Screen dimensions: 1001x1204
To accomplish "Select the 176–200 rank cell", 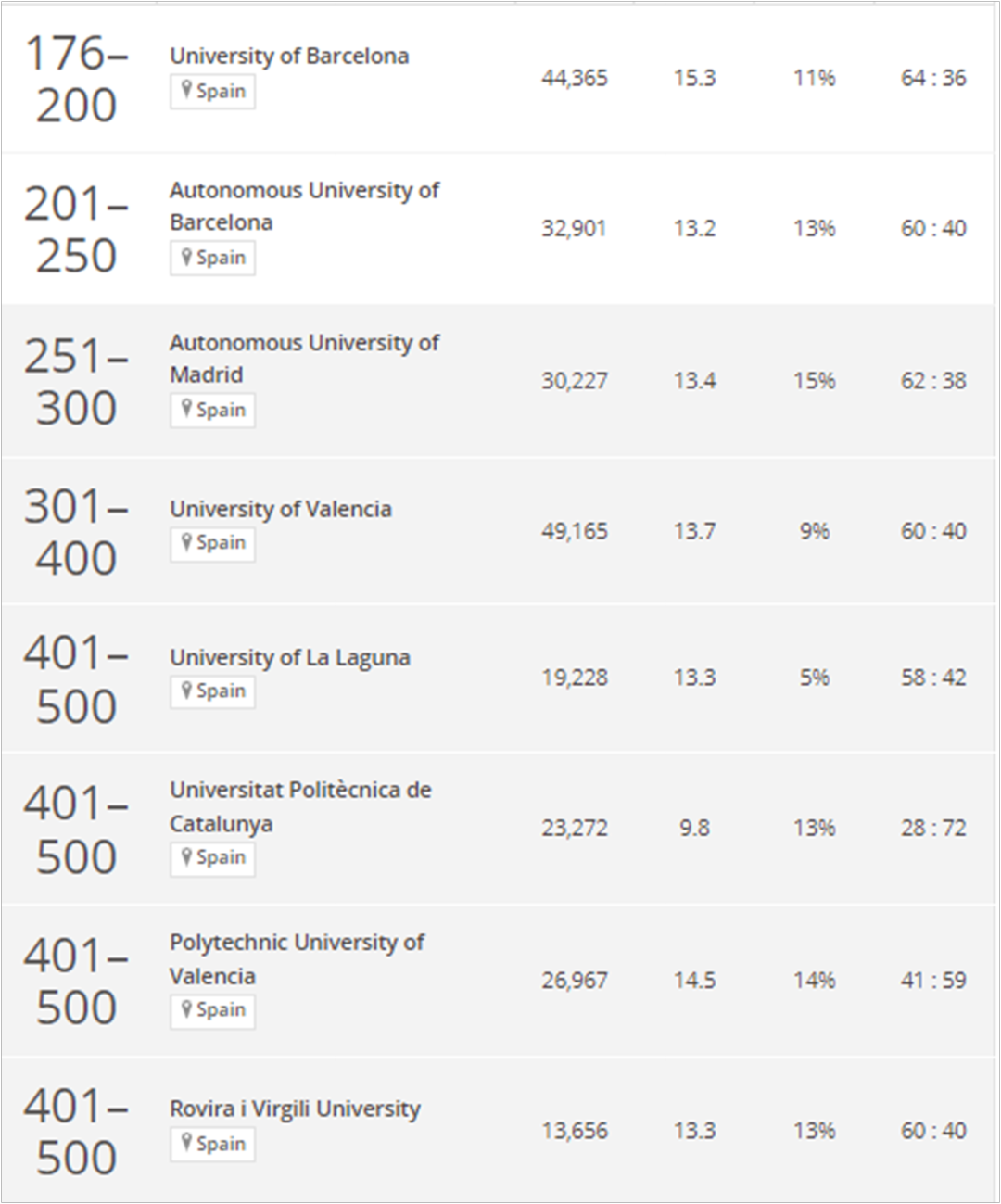I will 76,79.
